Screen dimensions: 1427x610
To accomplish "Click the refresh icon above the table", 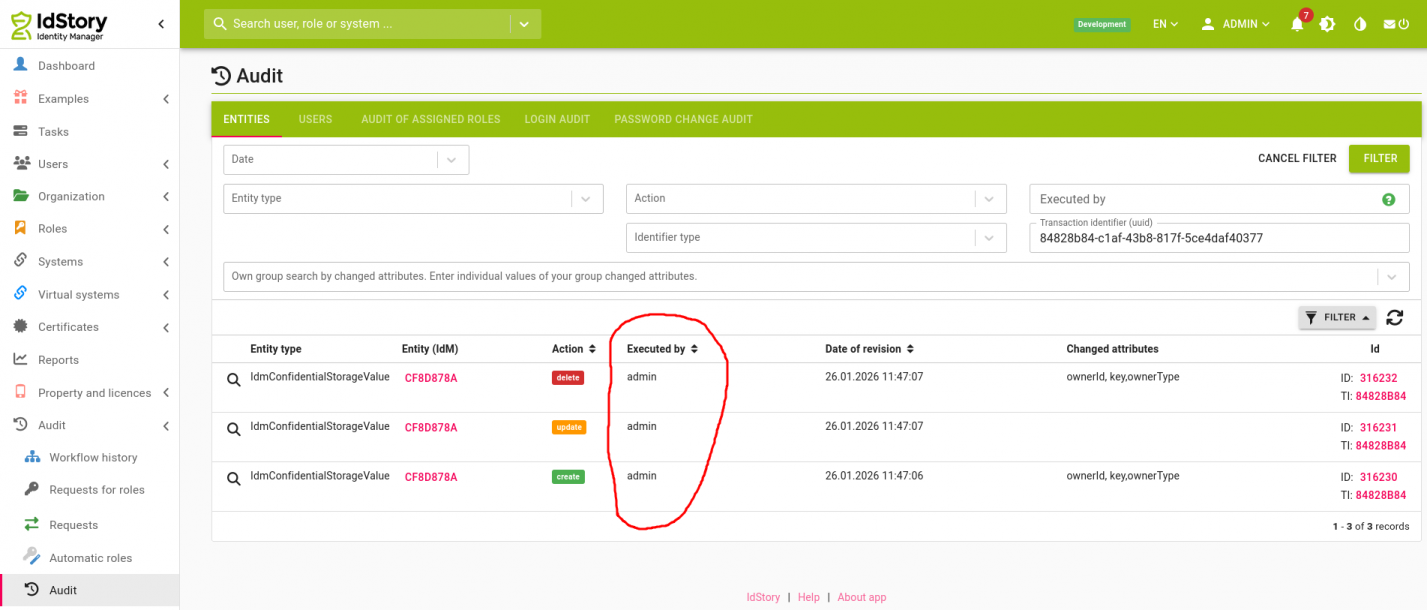I will 1394,318.
